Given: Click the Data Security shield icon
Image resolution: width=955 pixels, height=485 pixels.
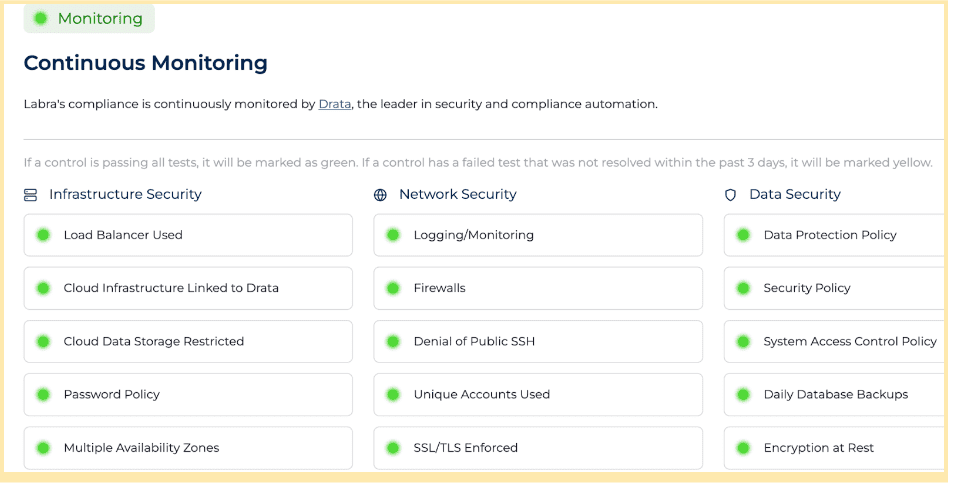Looking at the screenshot, I should [x=730, y=195].
